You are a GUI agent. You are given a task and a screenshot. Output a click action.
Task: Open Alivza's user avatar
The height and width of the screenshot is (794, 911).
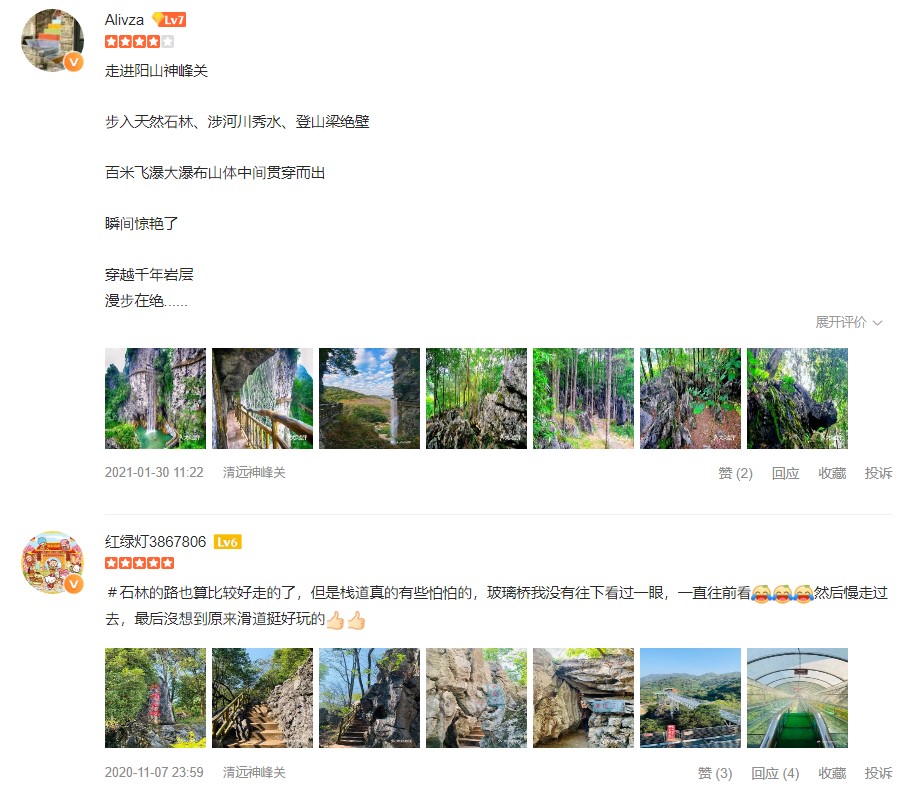52,40
